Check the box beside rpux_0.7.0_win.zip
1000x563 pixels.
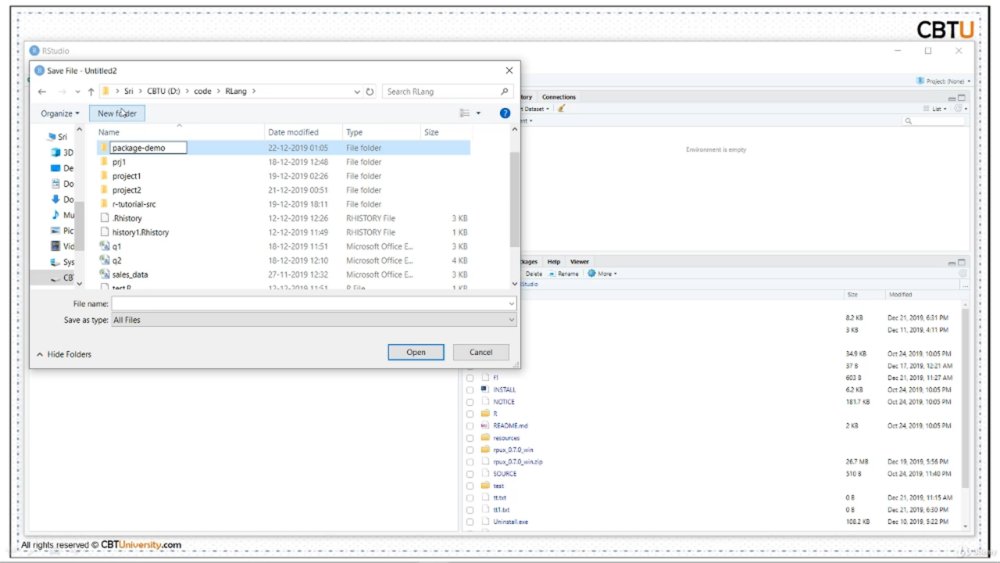[x=470, y=462]
